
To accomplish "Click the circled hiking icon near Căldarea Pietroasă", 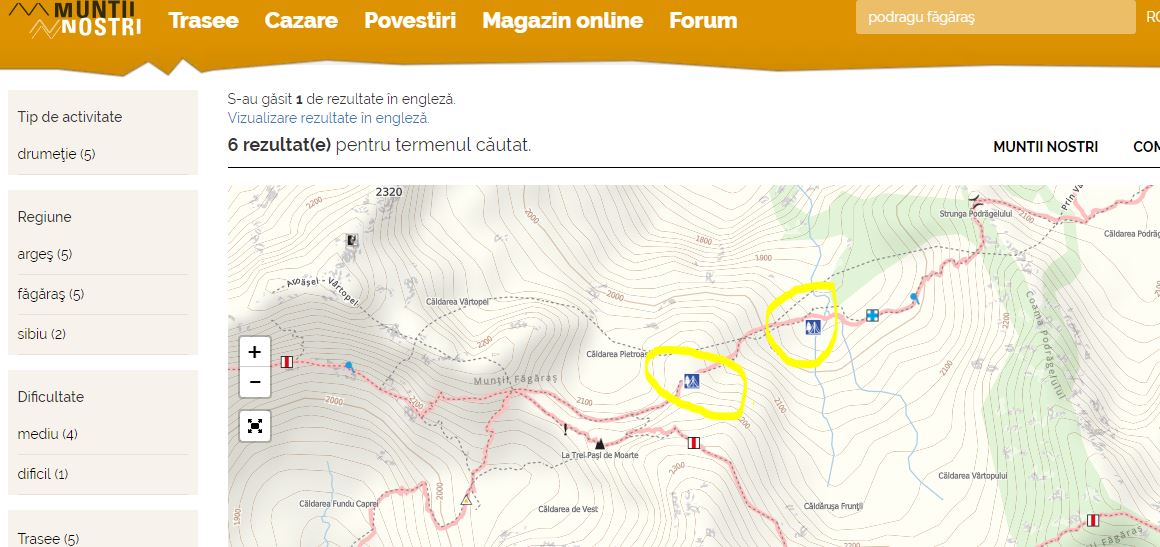I will [x=692, y=381].
